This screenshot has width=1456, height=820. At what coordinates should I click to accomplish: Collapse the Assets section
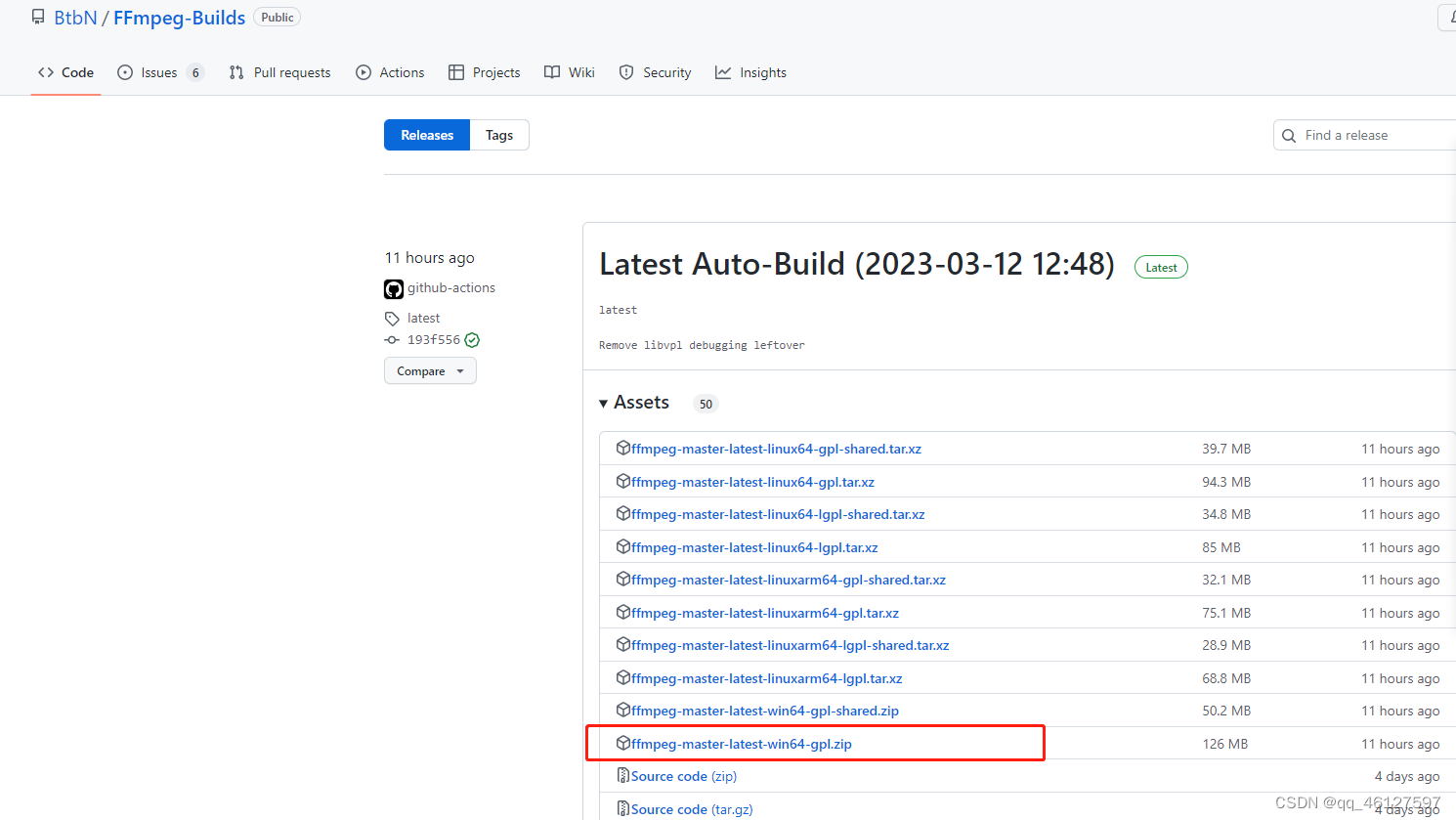click(x=634, y=403)
